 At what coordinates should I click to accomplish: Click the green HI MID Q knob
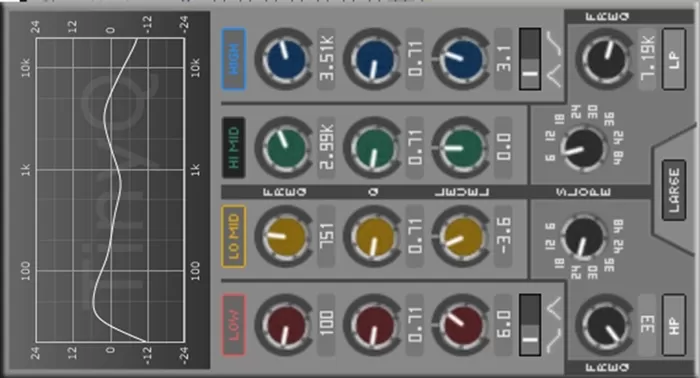pos(373,148)
